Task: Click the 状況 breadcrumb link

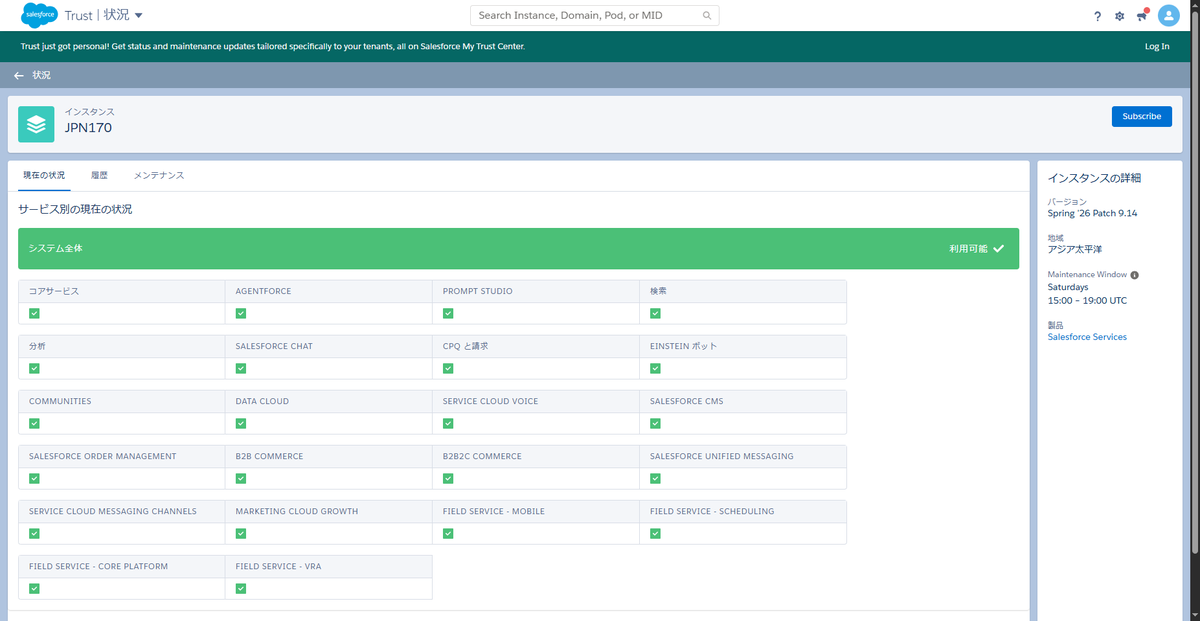Action: pos(41,75)
